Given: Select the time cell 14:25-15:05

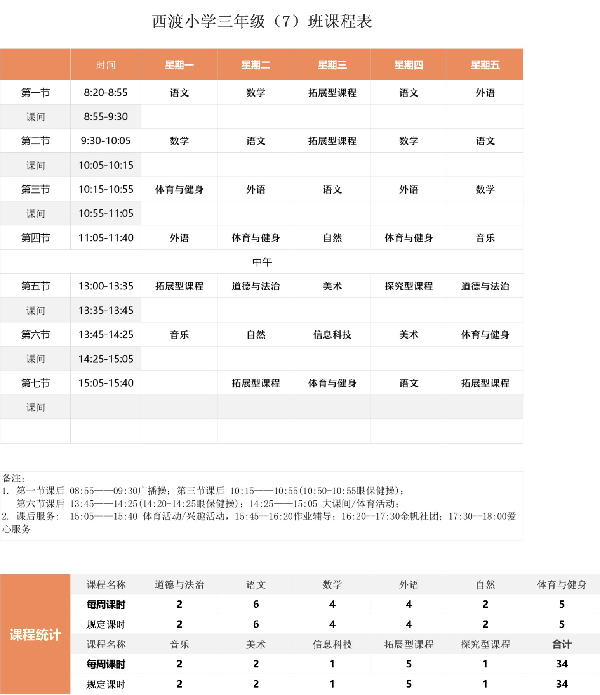Looking at the screenshot, I should 106,359.
